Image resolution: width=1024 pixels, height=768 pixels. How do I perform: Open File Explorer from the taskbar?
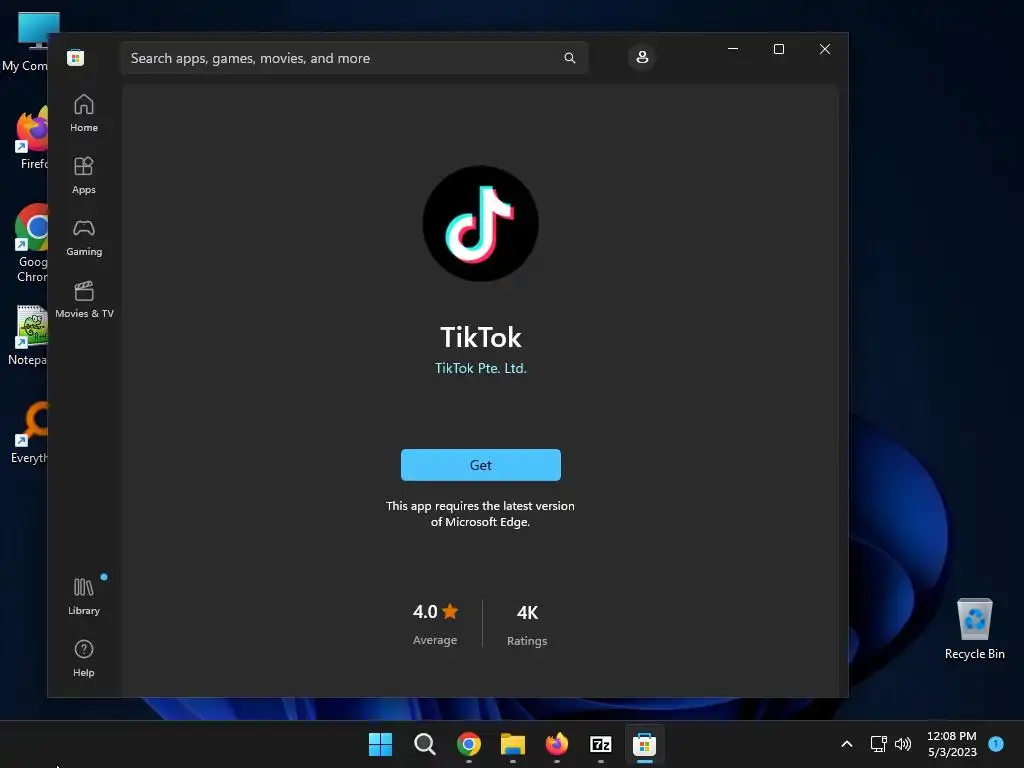(513, 744)
